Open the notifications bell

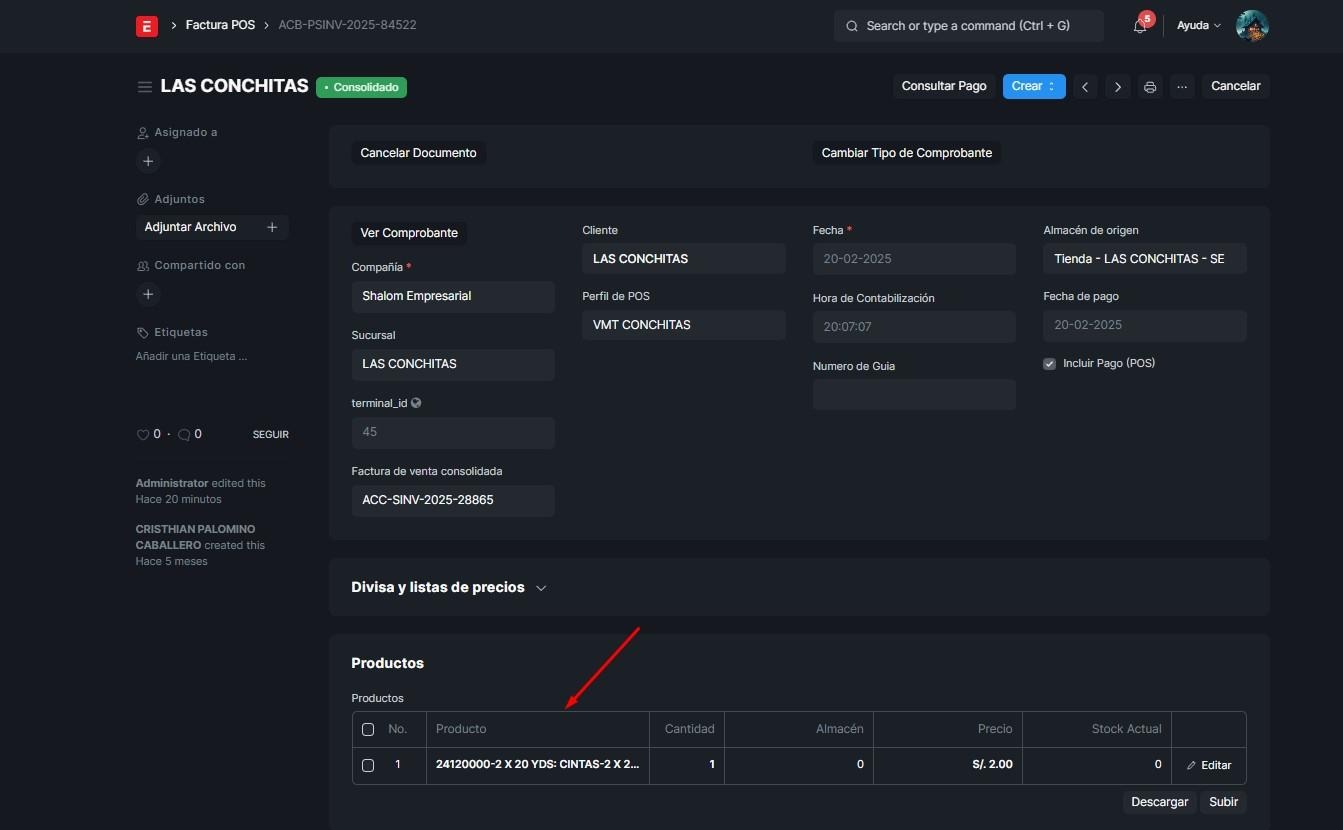(x=1140, y=26)
